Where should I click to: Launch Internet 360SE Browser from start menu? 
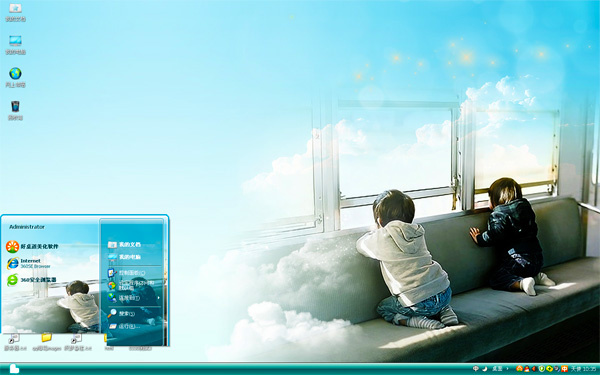tap(29, 263)
